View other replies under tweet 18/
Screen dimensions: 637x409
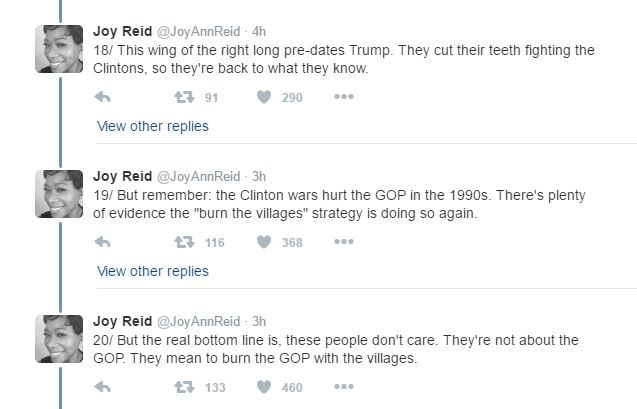[153, 126]
